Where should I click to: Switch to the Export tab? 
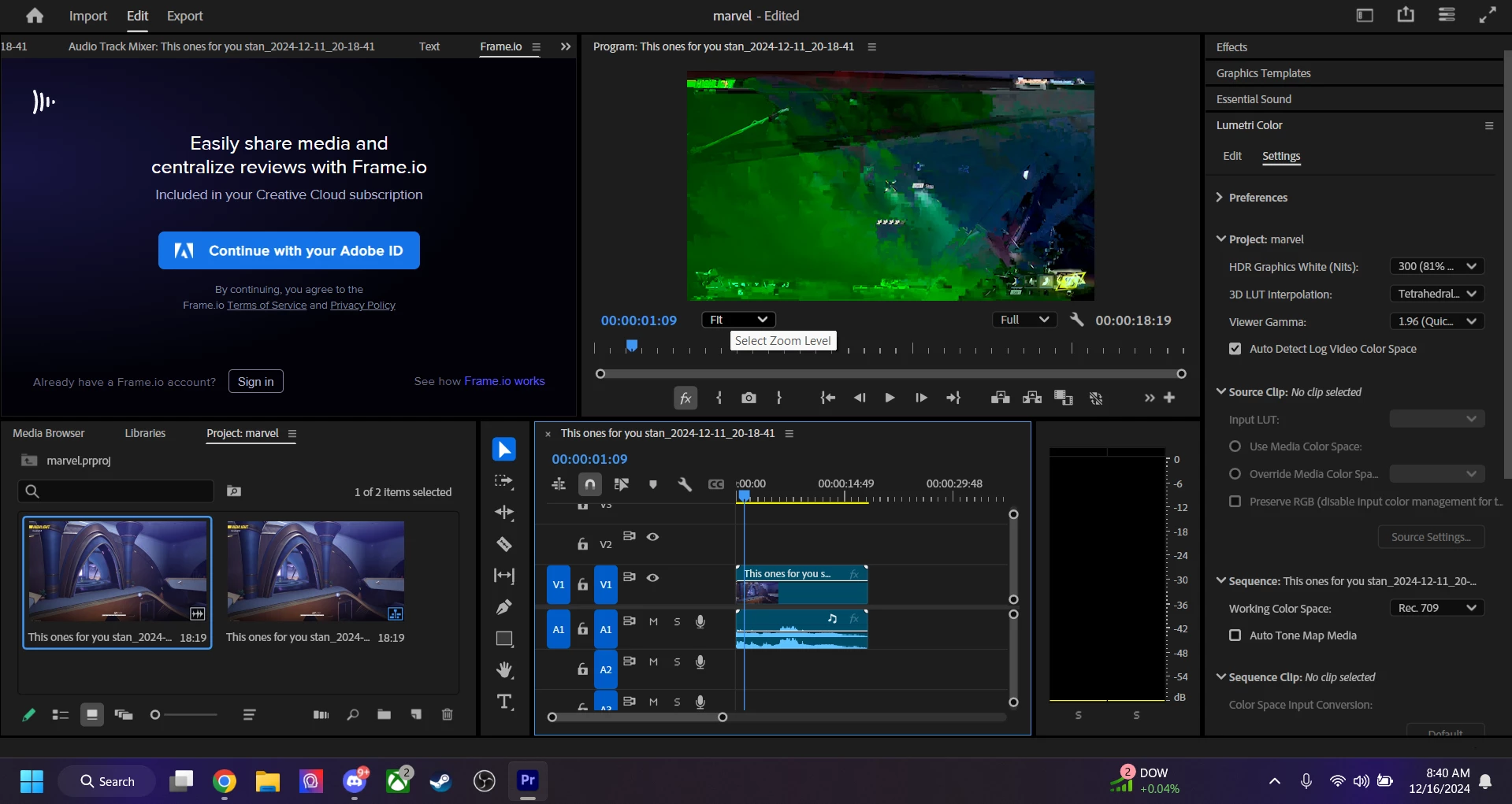coord(184,16)
